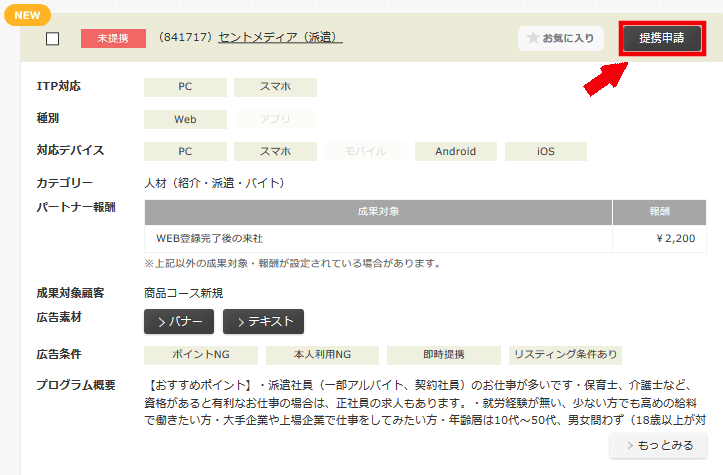Expand details with もっとみる button
Image resolution: width=723 pixels, height=475 pixels.
(658, 445)
